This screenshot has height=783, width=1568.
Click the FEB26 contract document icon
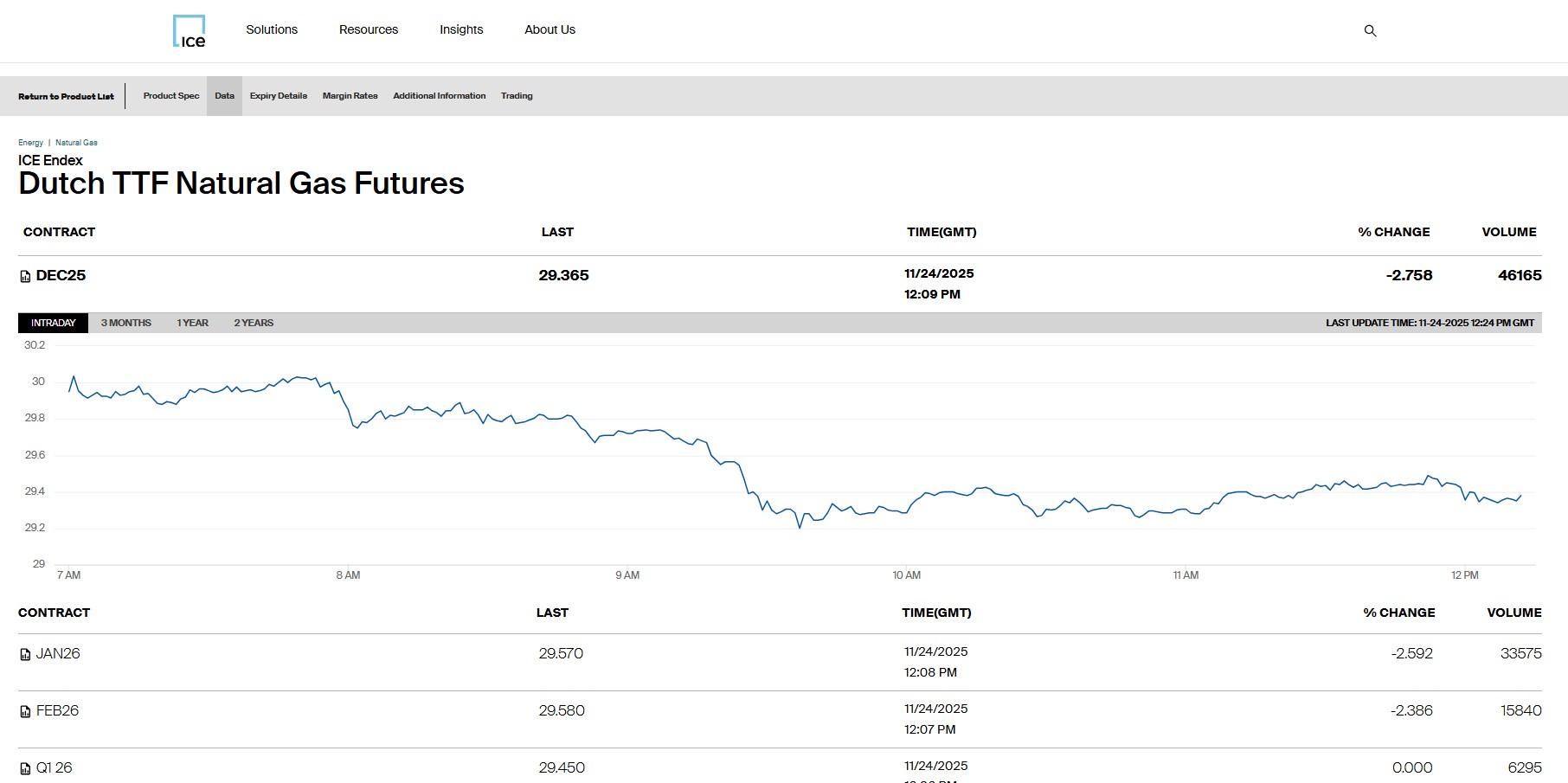(x=25, y=712)
